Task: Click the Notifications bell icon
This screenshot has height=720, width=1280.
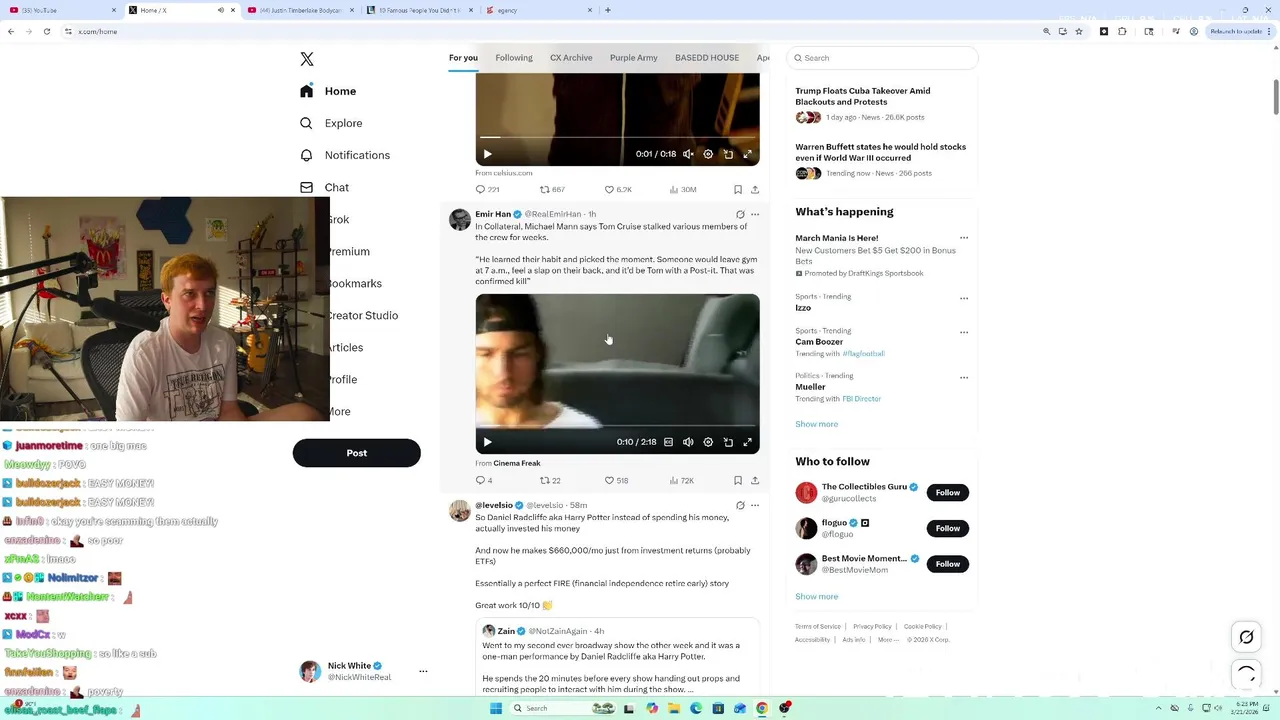Action: point(306,155)
